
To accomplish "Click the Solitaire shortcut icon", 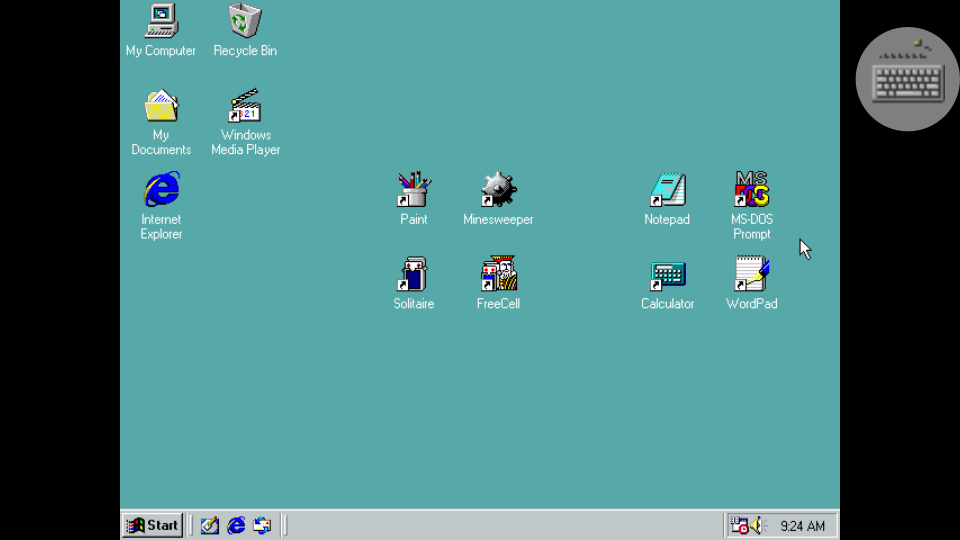I will click(x=413, y=274).
